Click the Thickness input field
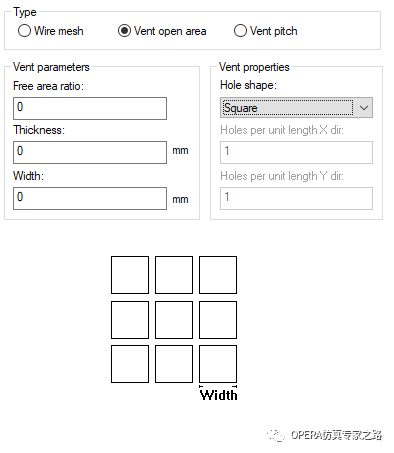Viewport: 394px width, 453px height. (90, 152)
